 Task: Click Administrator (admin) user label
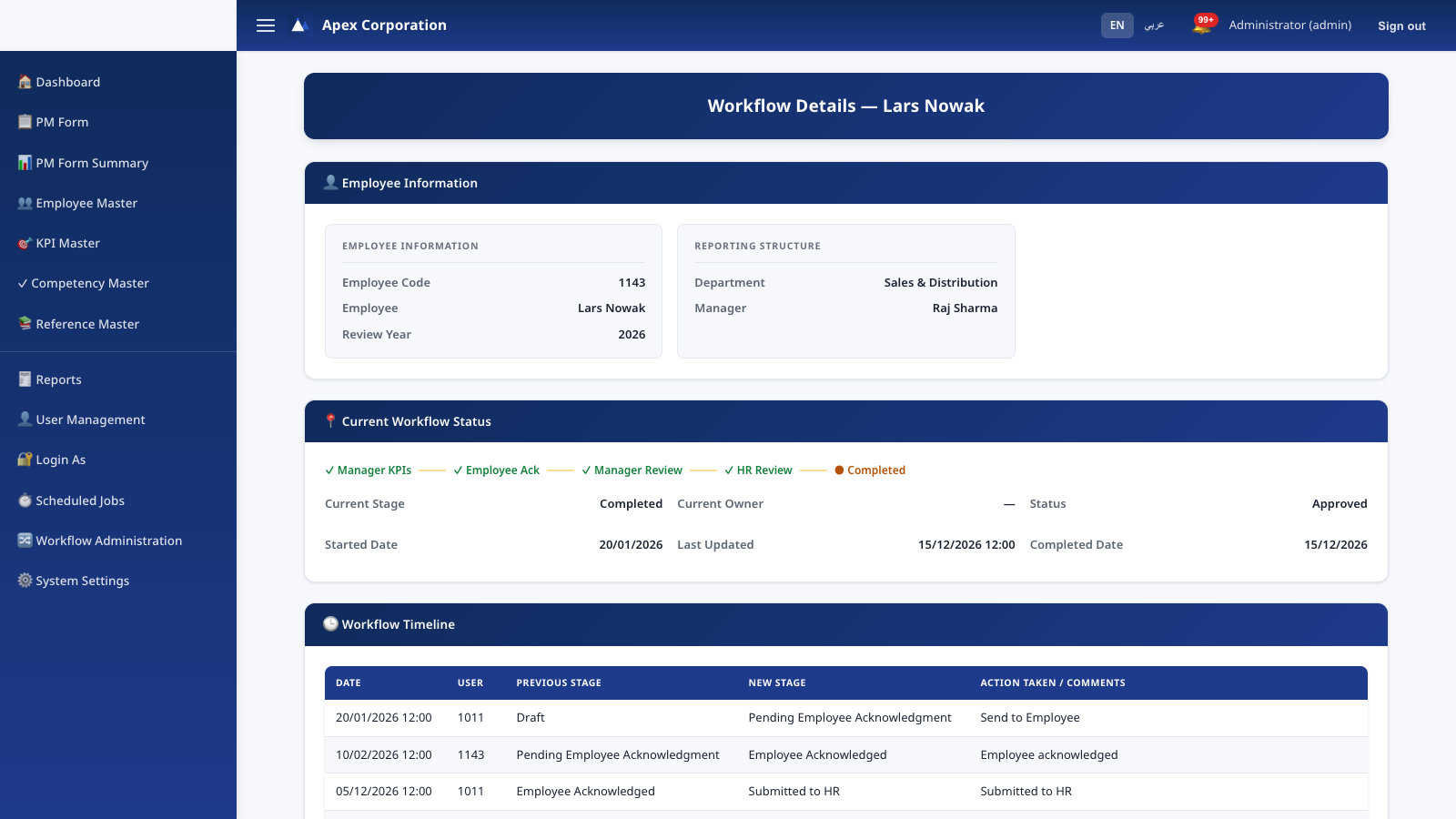(x=1289, y=25)
